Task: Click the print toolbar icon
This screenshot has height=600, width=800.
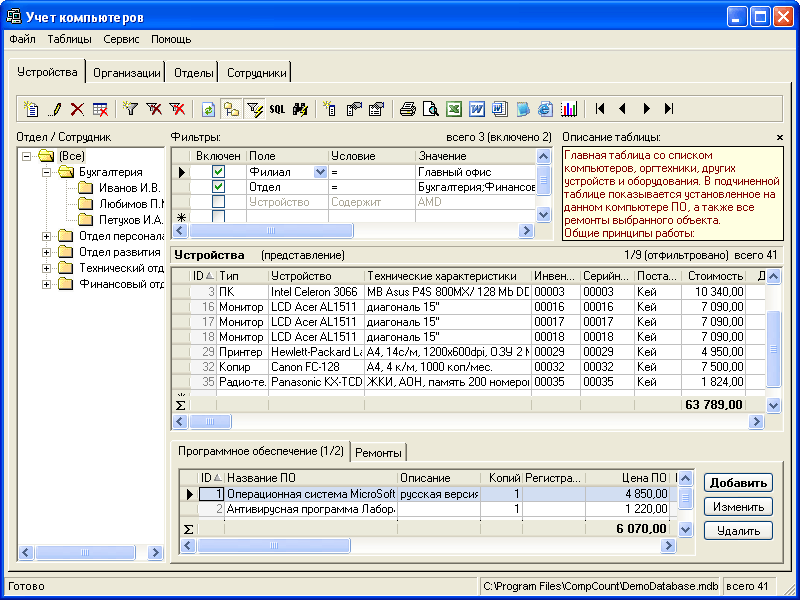Action: pyautogui.click(x=408, y=109)
